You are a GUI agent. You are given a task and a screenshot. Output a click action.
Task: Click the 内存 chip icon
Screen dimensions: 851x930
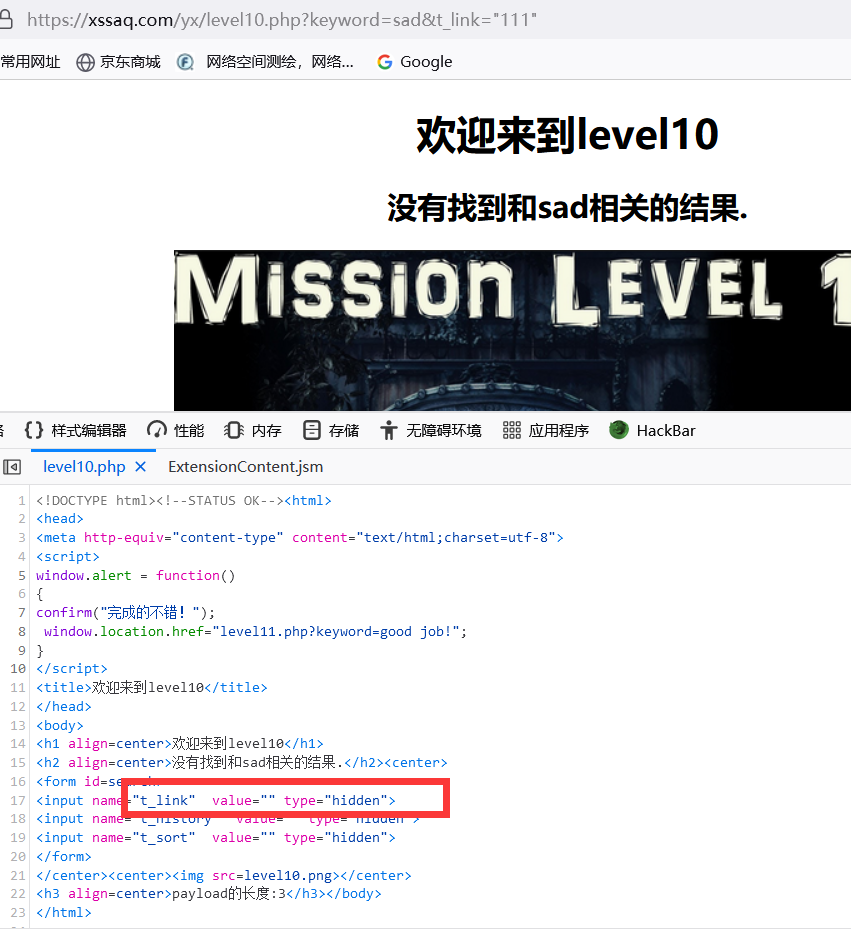point(234,430)
